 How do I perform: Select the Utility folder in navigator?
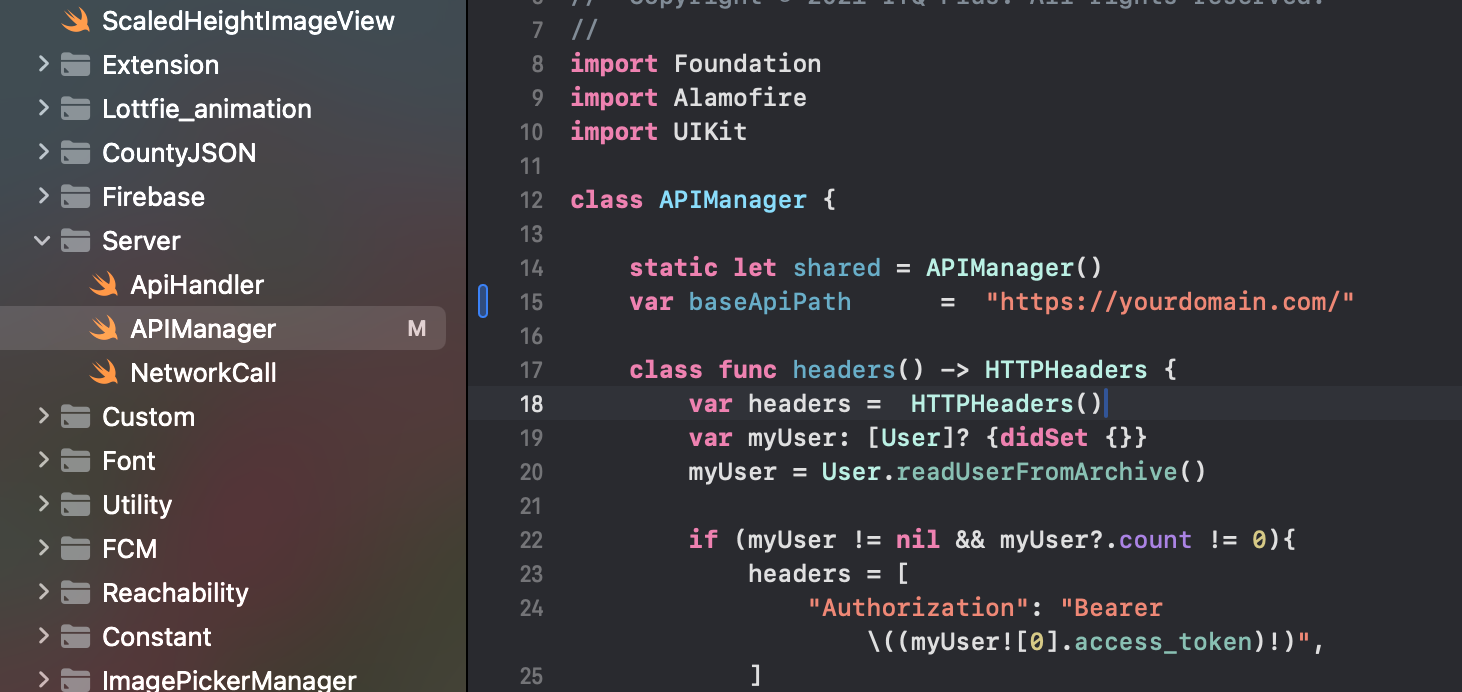tap(137, 505)
